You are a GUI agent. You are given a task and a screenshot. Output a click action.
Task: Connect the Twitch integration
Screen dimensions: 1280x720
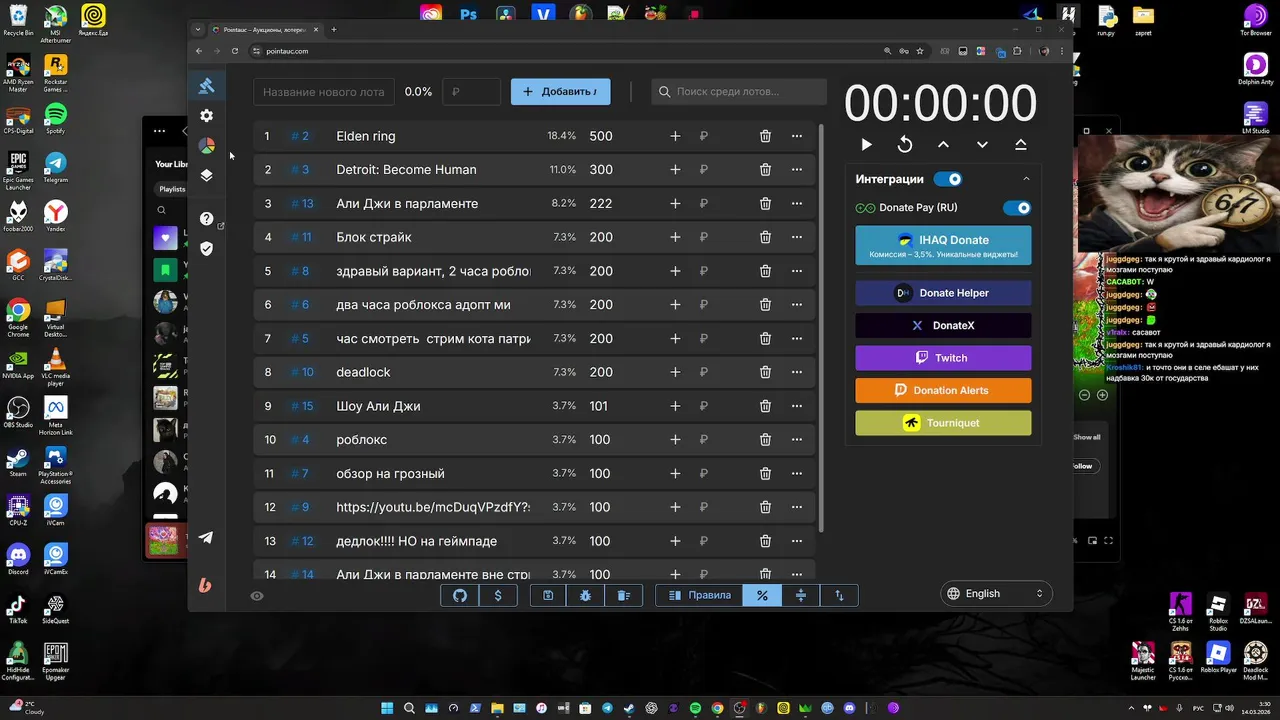click(943, 358)
